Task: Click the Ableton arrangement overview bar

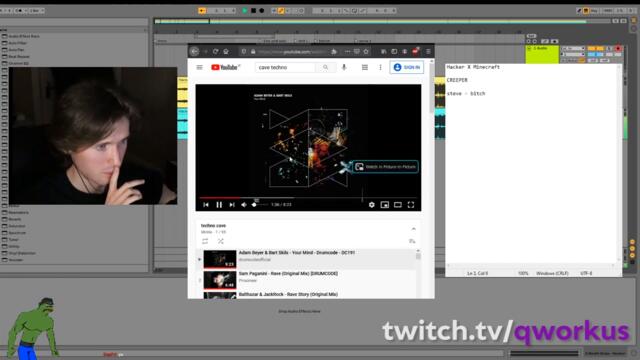Action: tap(382, 21)
